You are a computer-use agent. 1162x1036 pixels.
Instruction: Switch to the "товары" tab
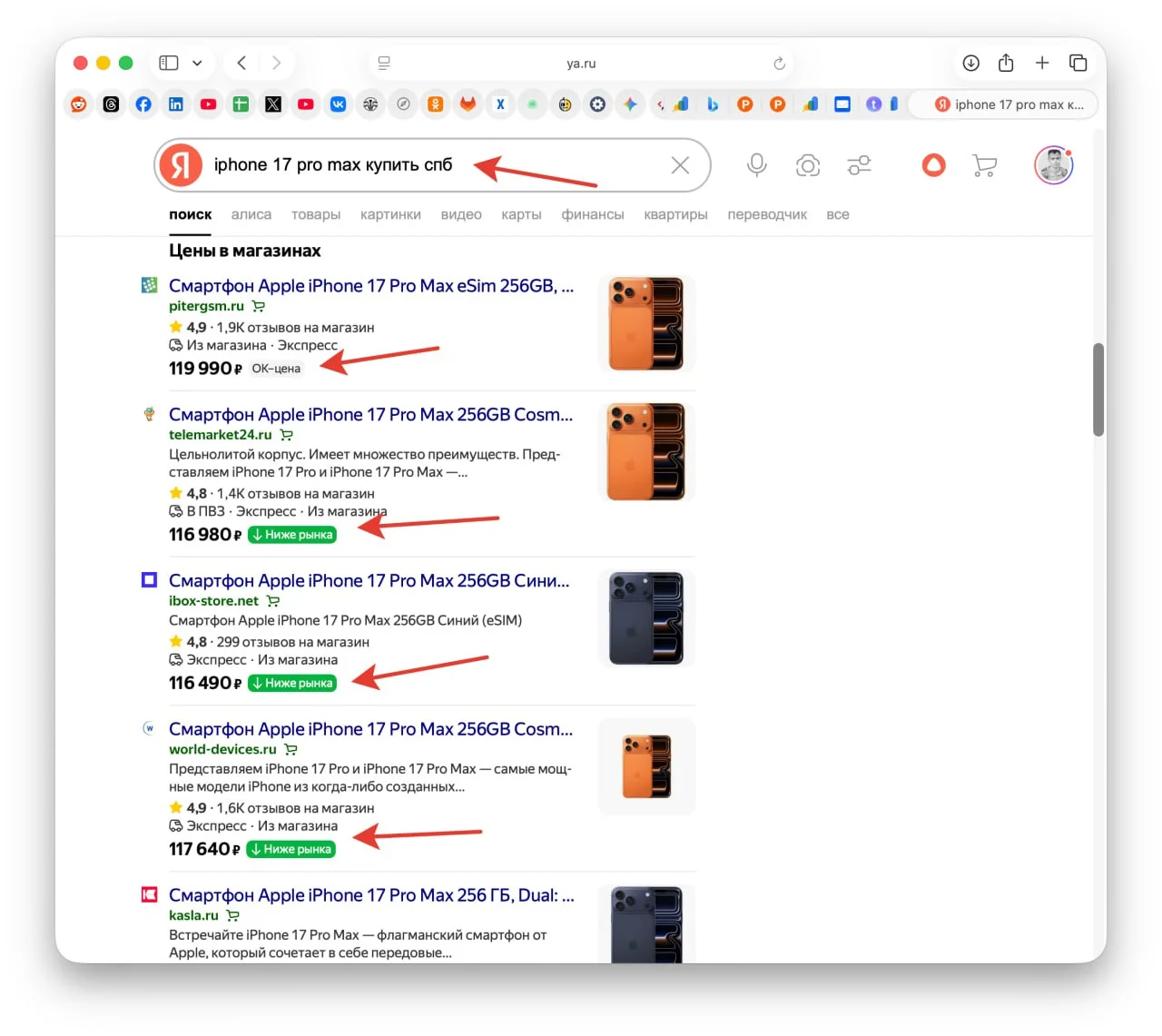tap(315, 215)
